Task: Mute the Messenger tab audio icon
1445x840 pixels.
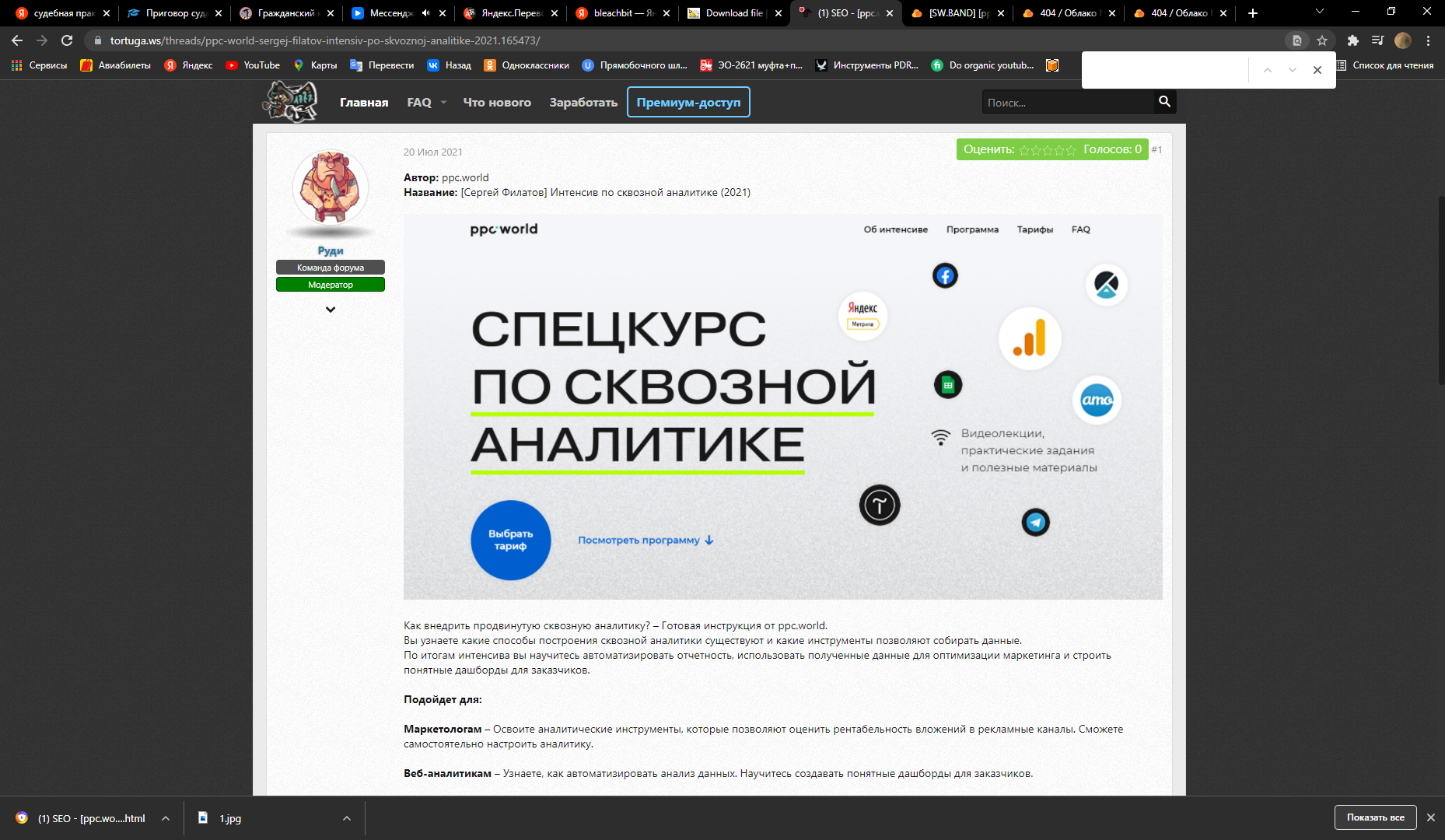Action: tap(425, 13)
